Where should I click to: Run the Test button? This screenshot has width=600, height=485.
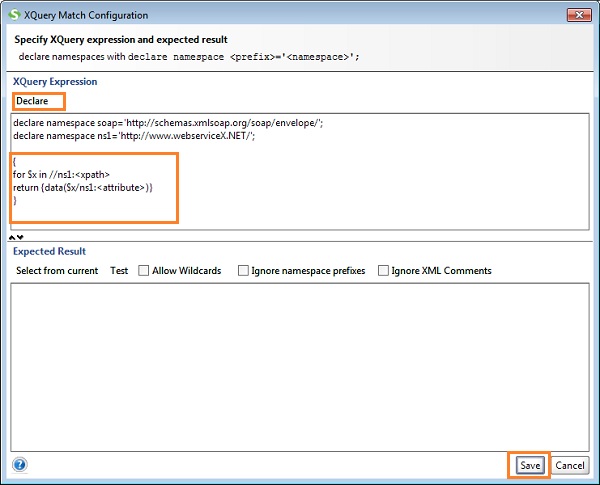tap(119, 270)
